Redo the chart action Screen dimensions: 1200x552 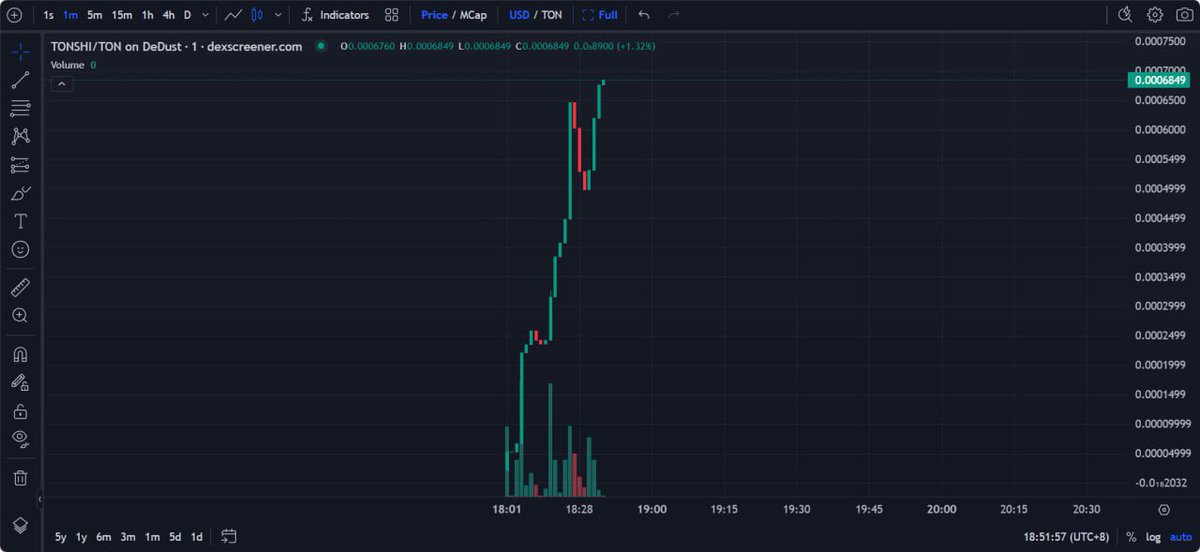[x=673, y=15]
